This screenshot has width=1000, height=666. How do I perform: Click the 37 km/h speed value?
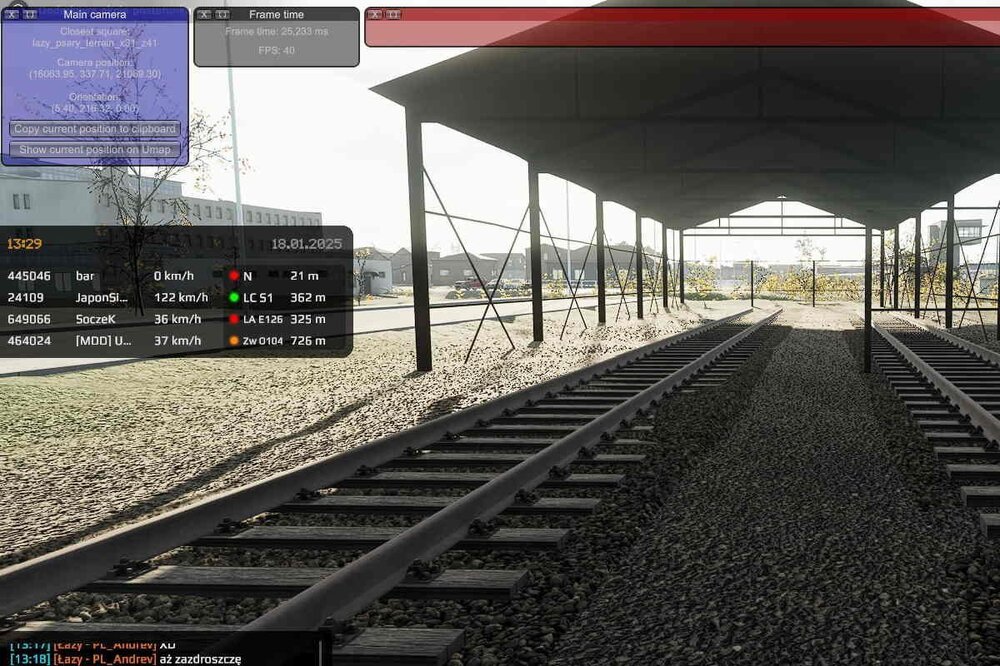point(177,341)
